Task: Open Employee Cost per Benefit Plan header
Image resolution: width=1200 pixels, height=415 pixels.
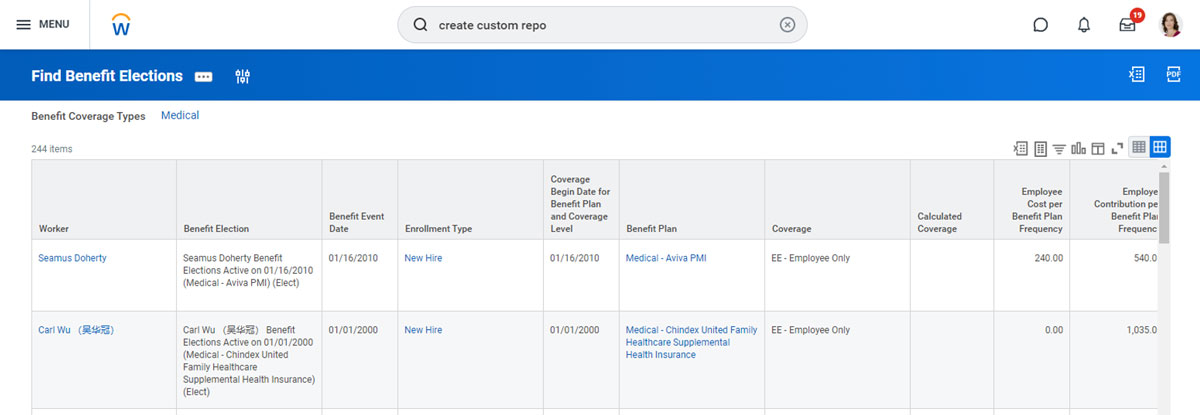Action: [x=1031, y=199]
